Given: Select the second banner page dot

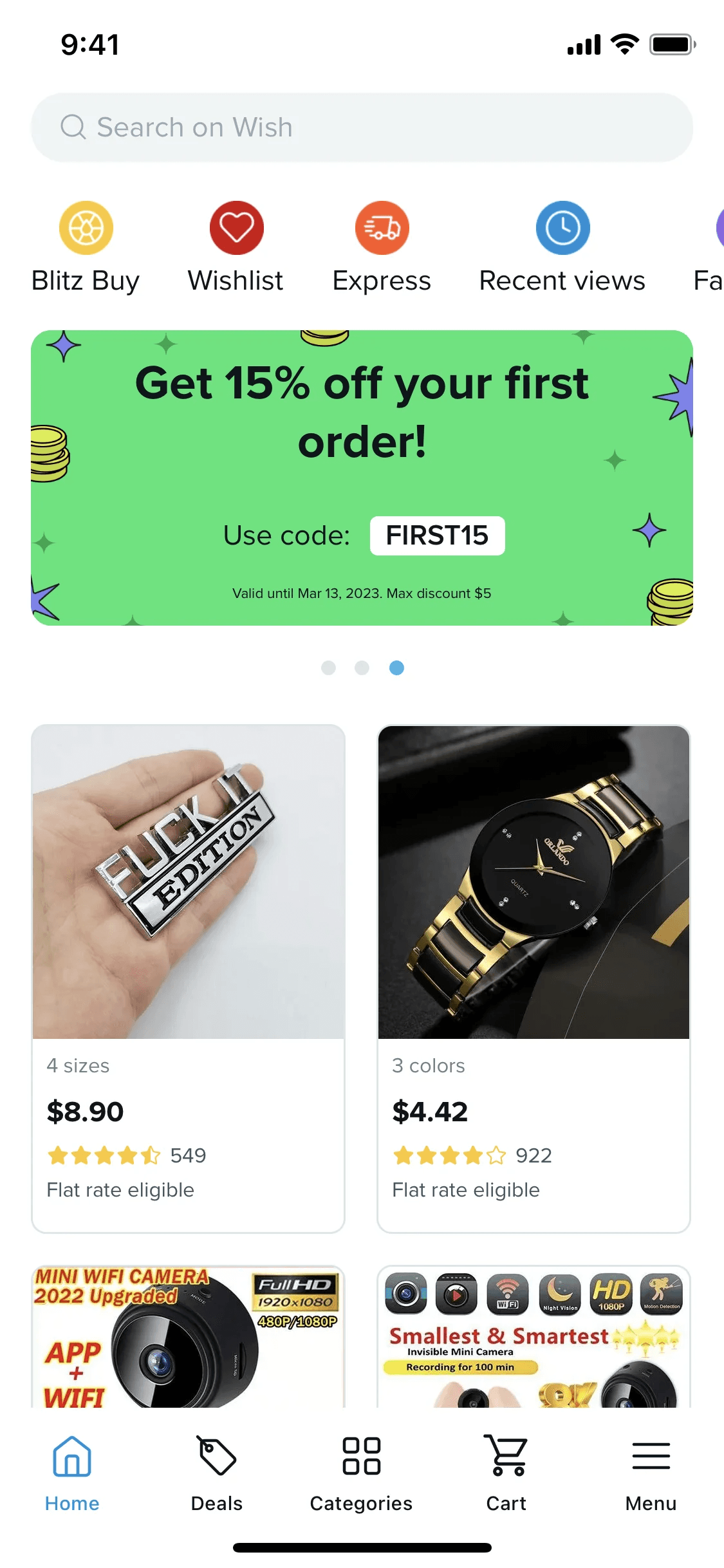Looking at the screenshot, I should click(x=362, y=667).
